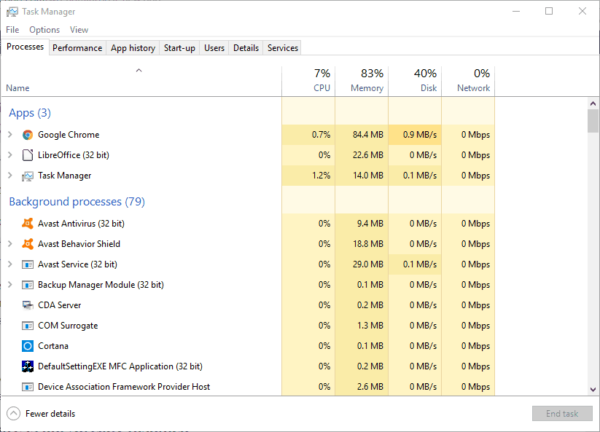Click the DefaultSettingEXE MFC Application icon

27,366
